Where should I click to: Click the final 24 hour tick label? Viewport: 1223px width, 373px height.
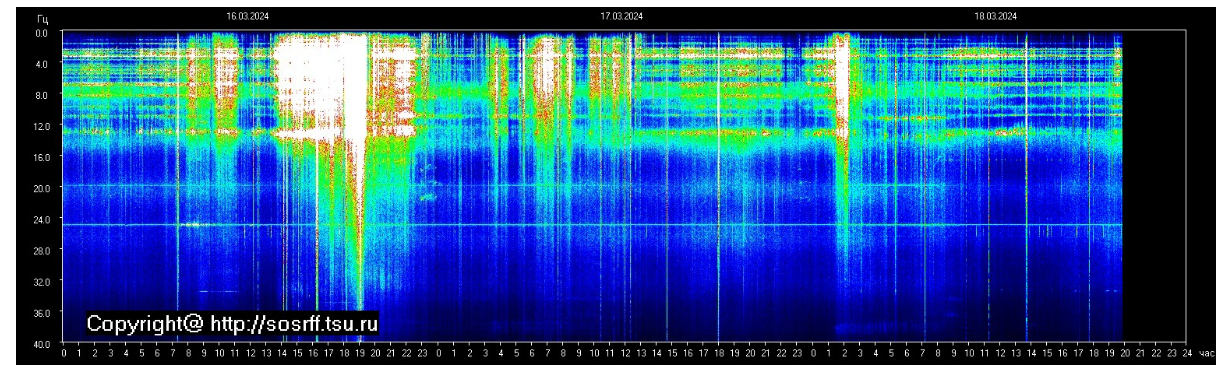(x=1187, y=353)
